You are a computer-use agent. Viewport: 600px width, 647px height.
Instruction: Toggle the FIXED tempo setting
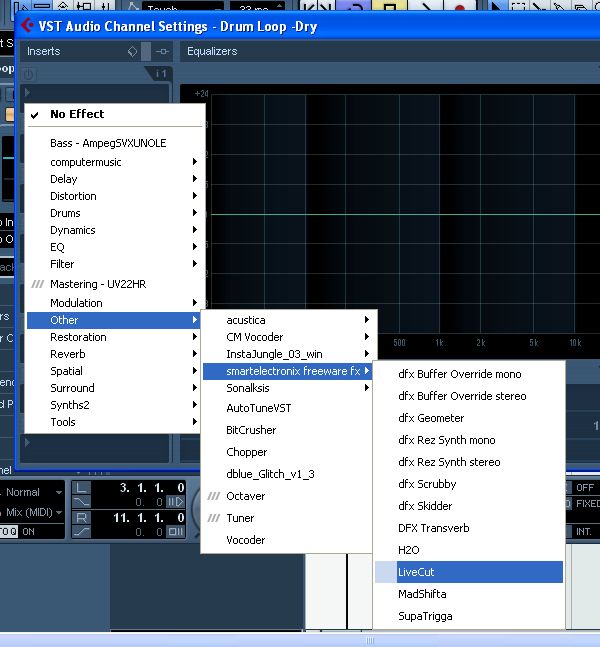(x=588, y=504)
